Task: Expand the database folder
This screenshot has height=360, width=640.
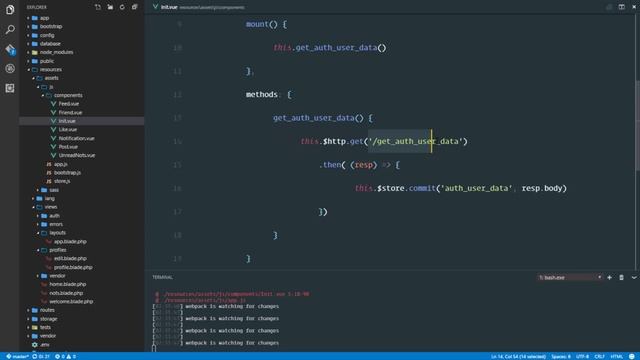Action: pos(50,44)
